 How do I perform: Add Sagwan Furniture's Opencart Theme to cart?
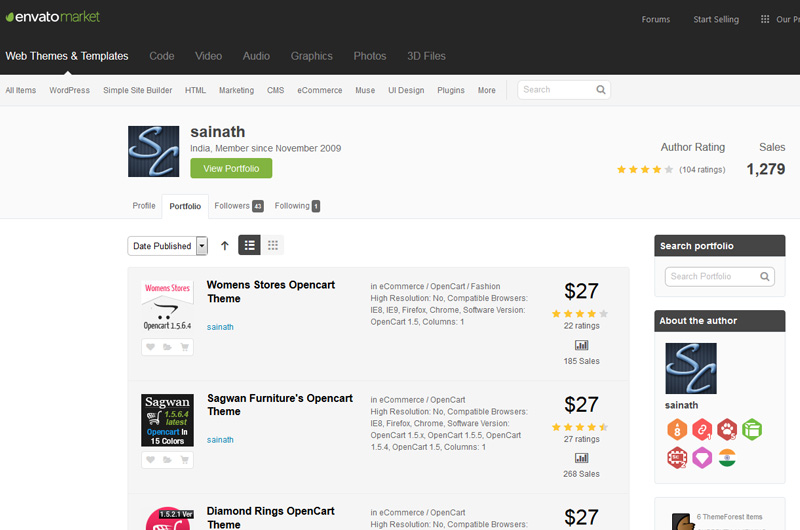185,460
